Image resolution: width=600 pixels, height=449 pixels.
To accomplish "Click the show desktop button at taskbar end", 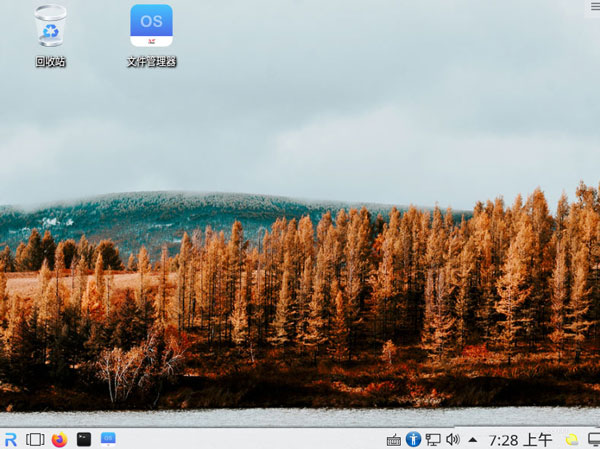I will coord(594,439).
